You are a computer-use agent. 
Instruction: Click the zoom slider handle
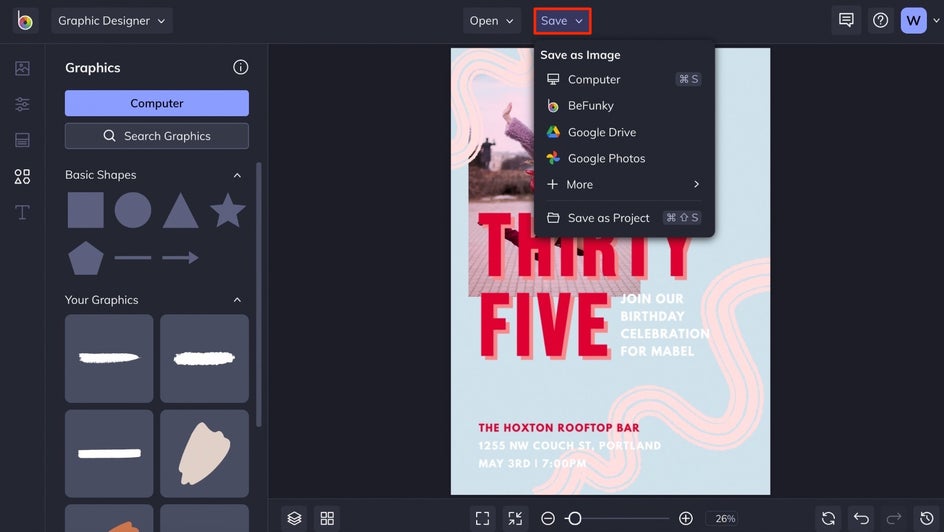[x=574, y=518]
